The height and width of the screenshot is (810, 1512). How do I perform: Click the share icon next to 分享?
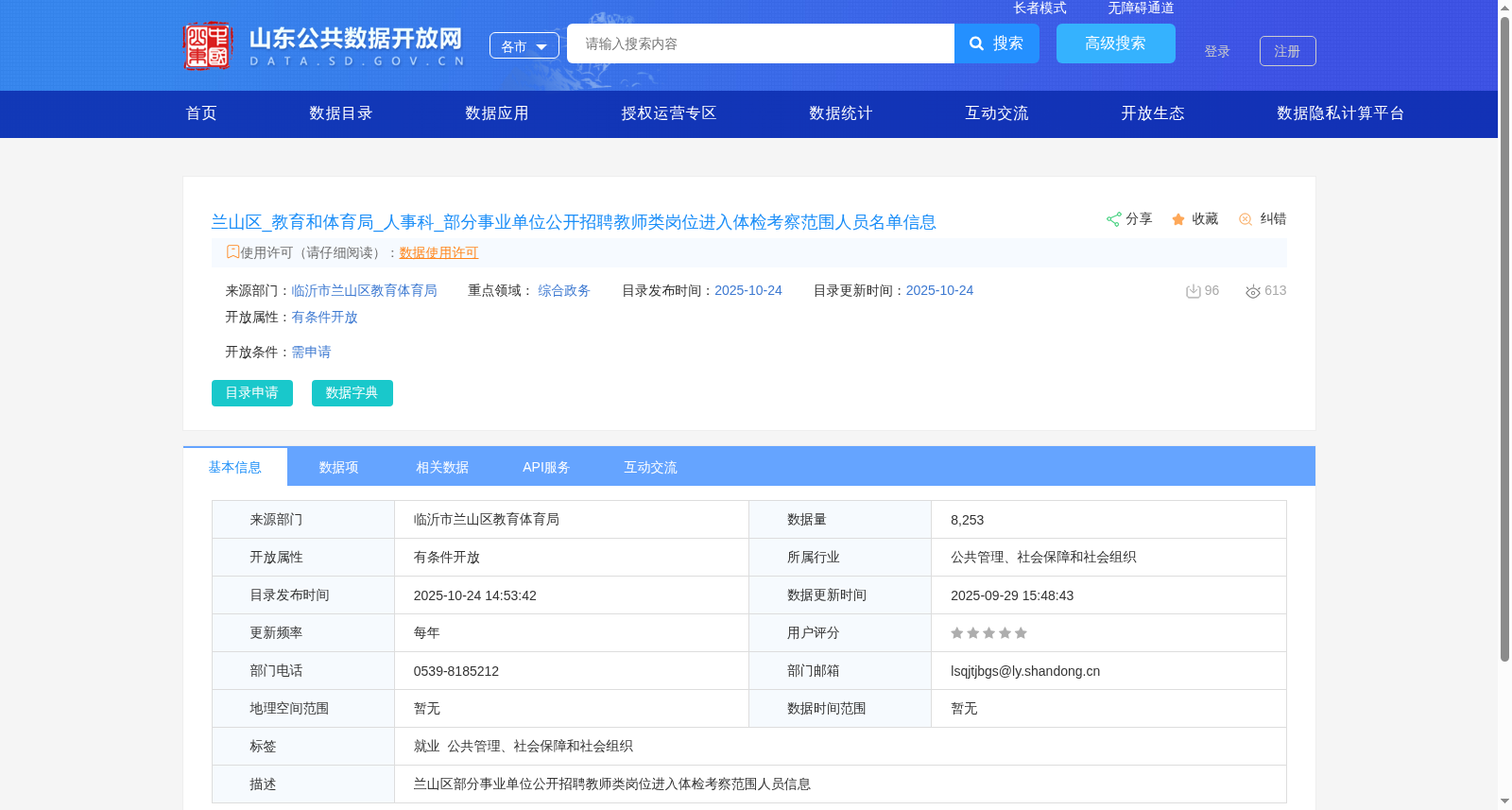[1113, 219]
